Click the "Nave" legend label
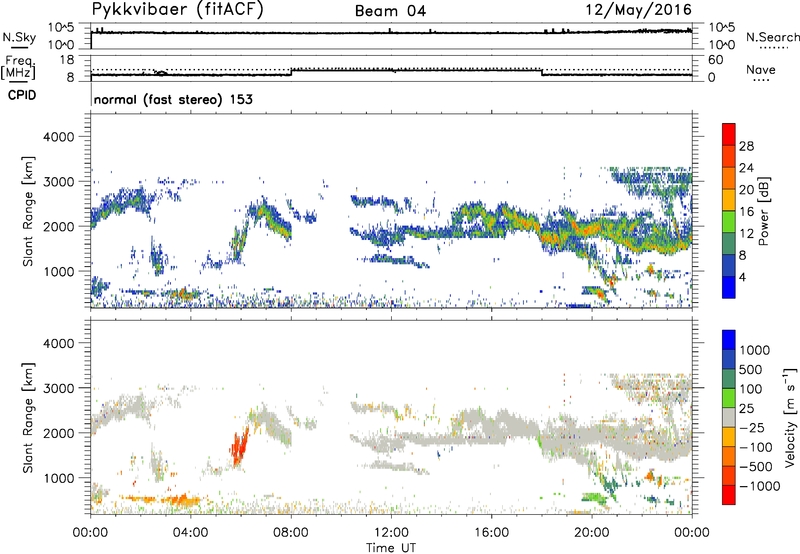The height and width of the screenshot is (554, 800). click(x=760, y=69)
